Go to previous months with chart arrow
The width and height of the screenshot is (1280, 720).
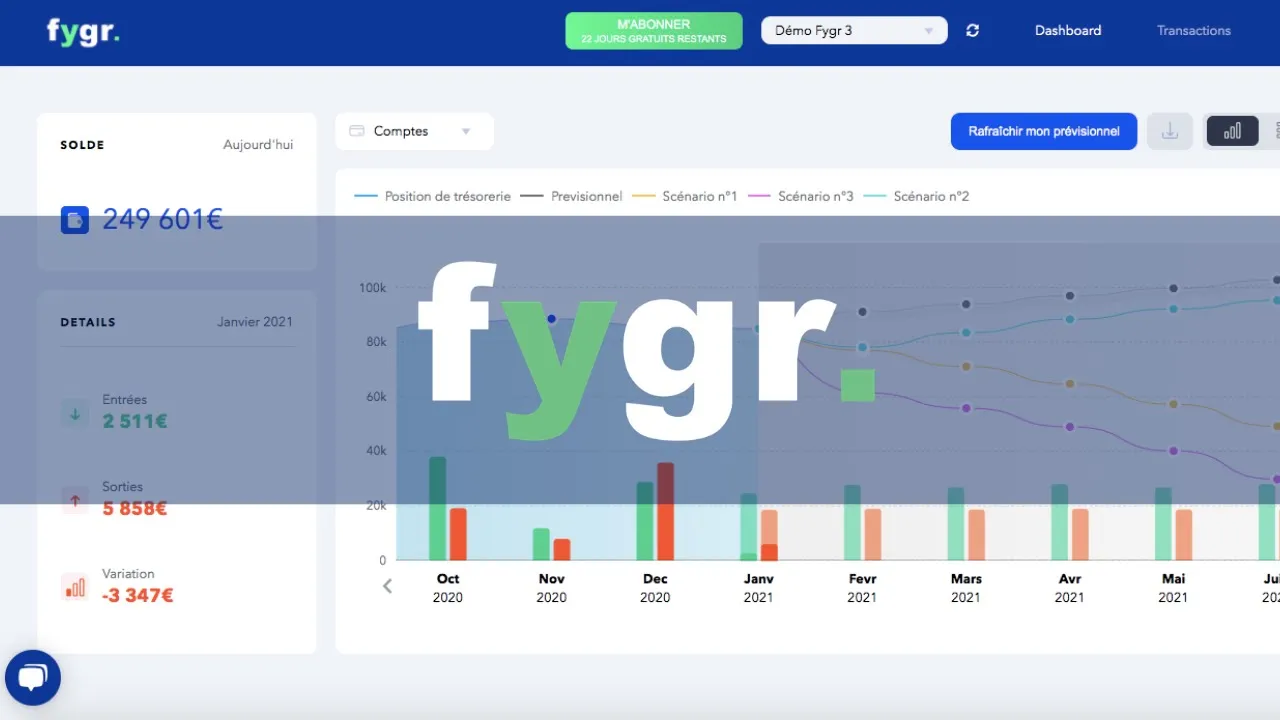click(x=388, y=586)
